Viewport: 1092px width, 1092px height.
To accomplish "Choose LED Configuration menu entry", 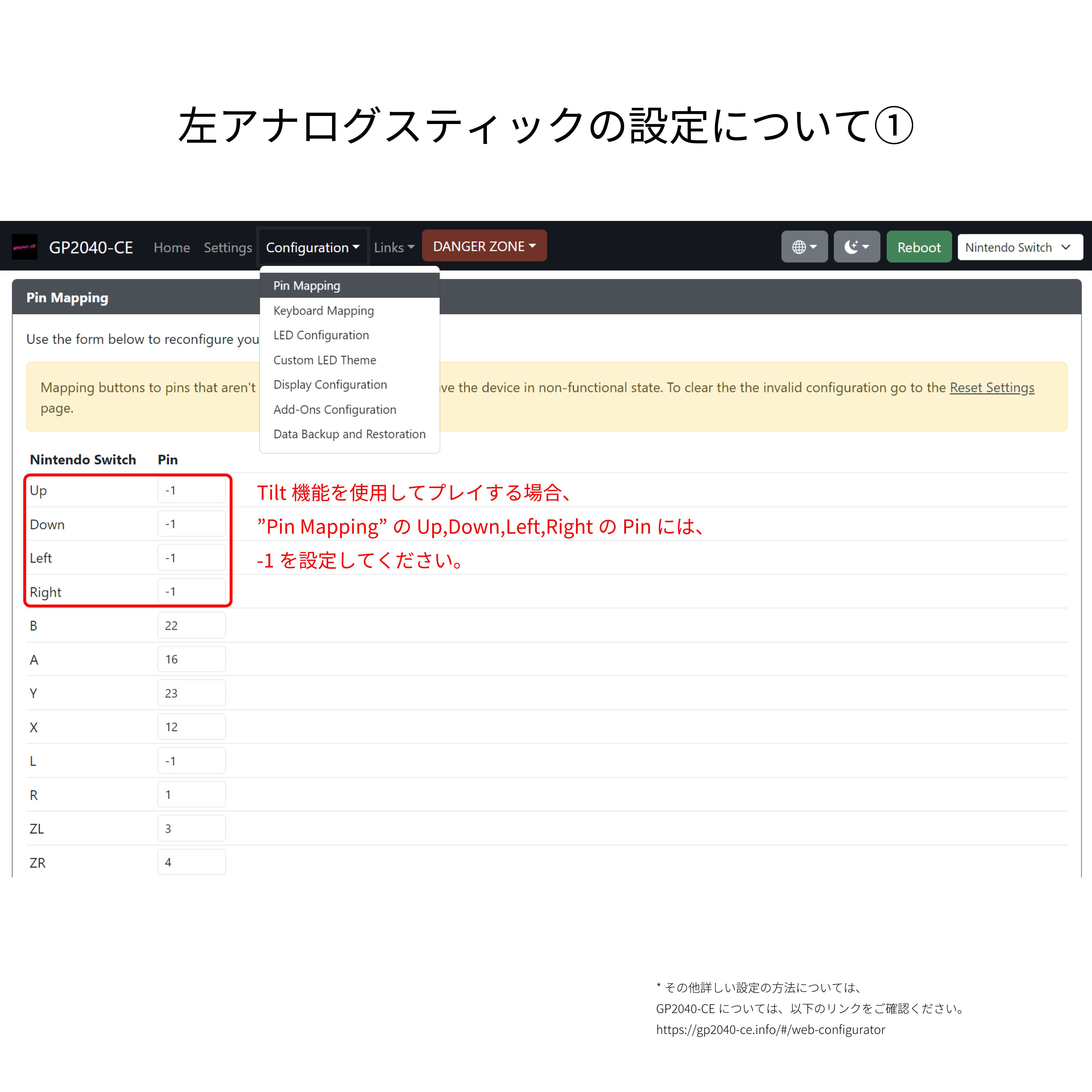I will [x=321, y=335].
